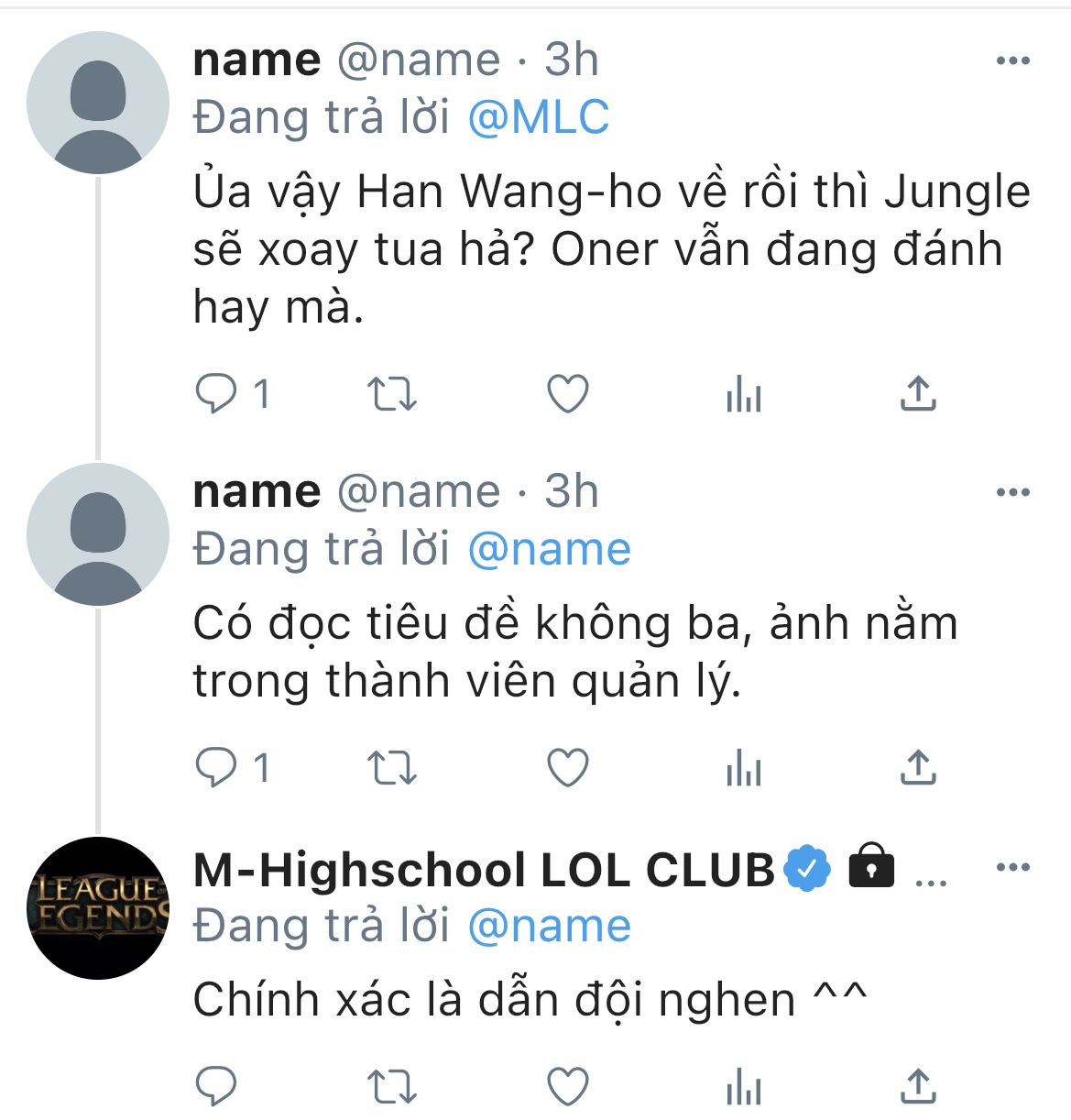Screen dimensions: 1071x1120
Task: Like the tweet about Oner
Action: (x=567, y=394)
